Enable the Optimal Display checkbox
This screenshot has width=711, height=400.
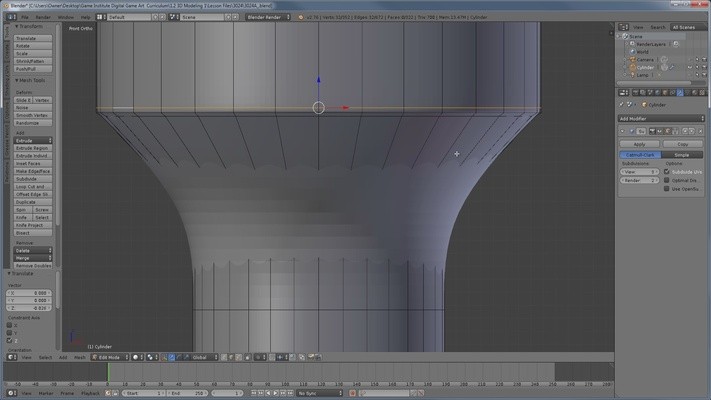667,180
